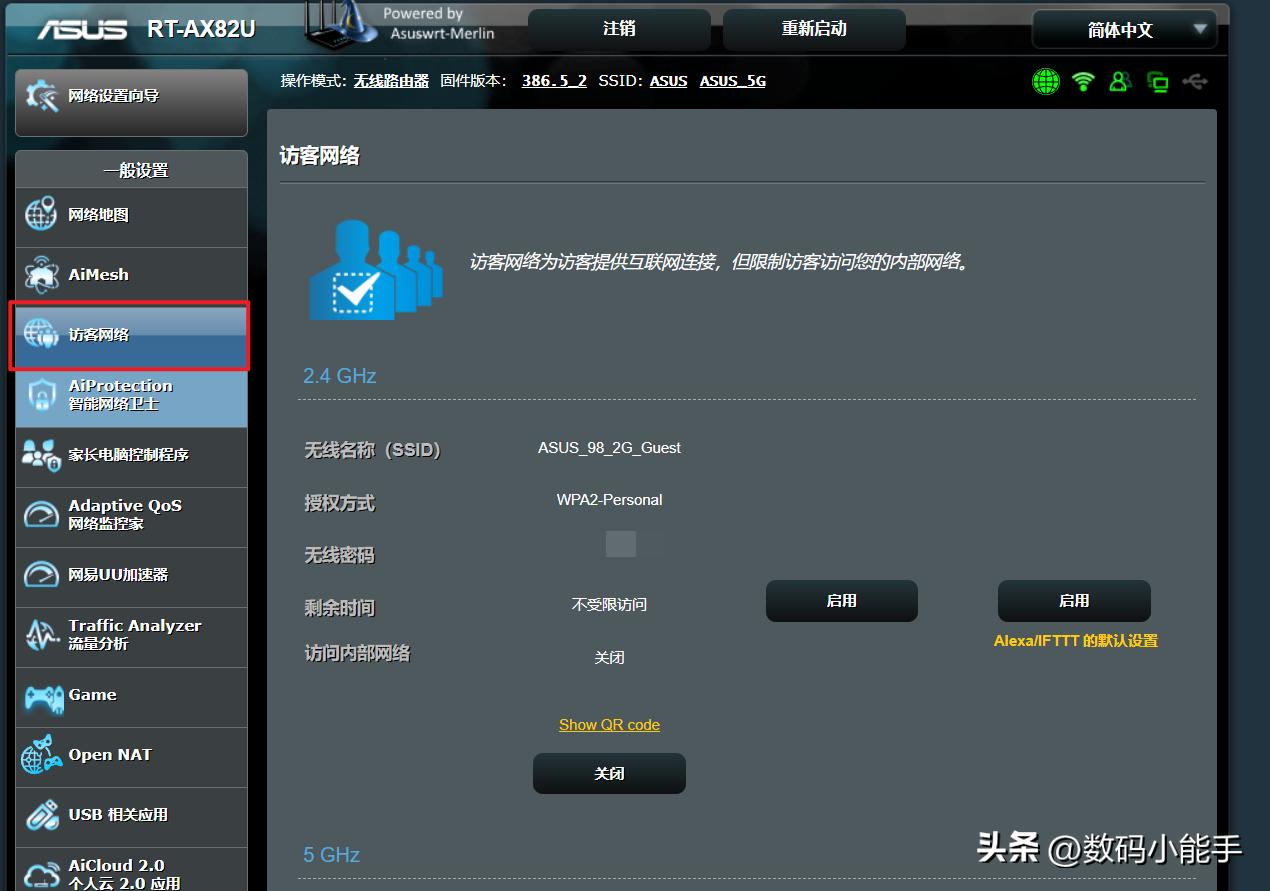Click the 注销 logout button

pyautogui.click(x=619, y=30)
